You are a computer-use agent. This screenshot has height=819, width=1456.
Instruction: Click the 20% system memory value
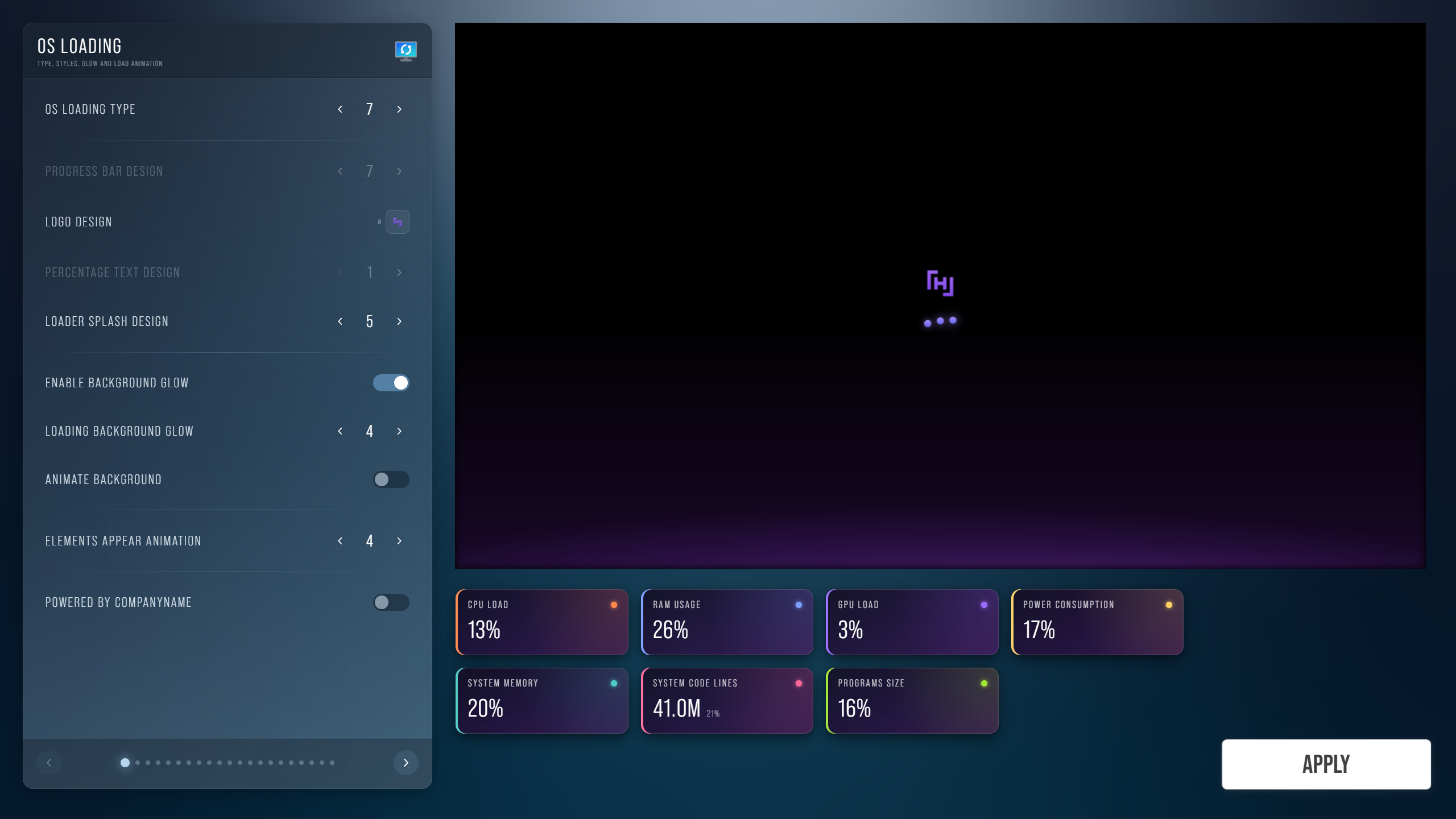tap(486, 709)
